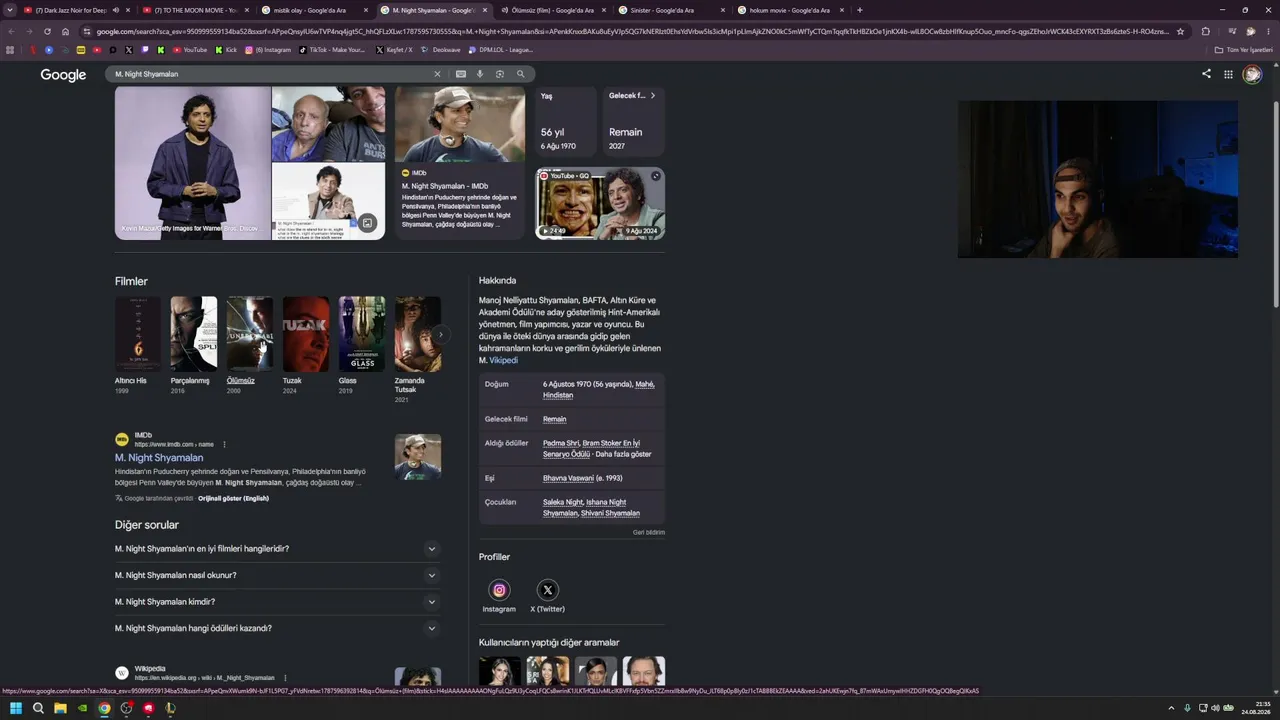Show hidden system tray icons

[x=1171, y=708]
